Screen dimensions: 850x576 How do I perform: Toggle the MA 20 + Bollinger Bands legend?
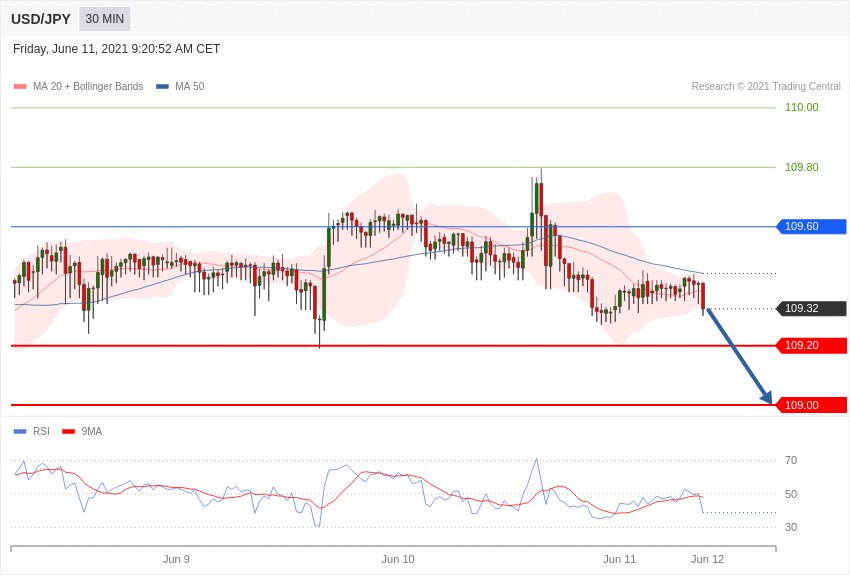coord(79,86)
